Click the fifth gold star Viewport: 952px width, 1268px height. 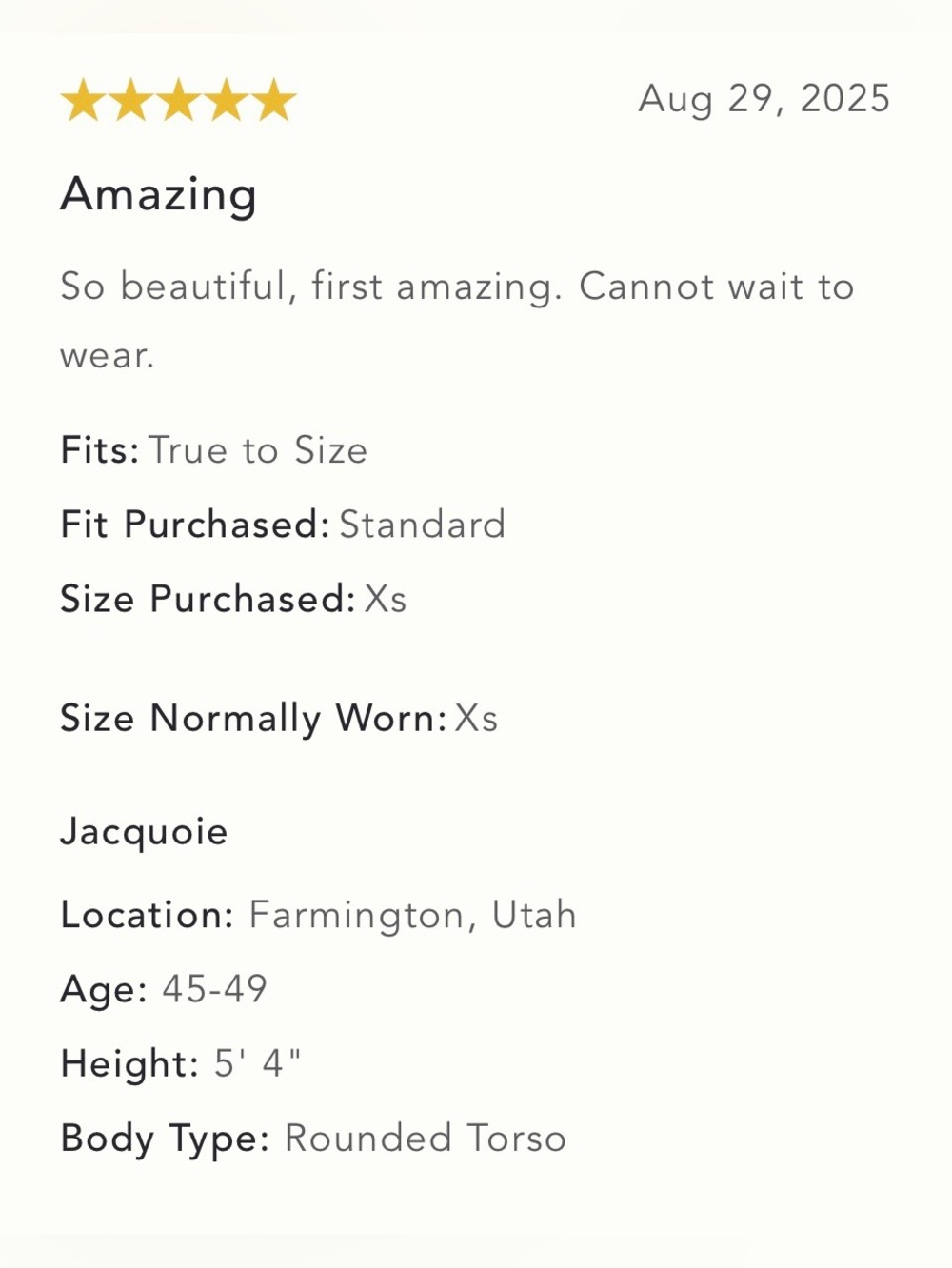[274, 100]
